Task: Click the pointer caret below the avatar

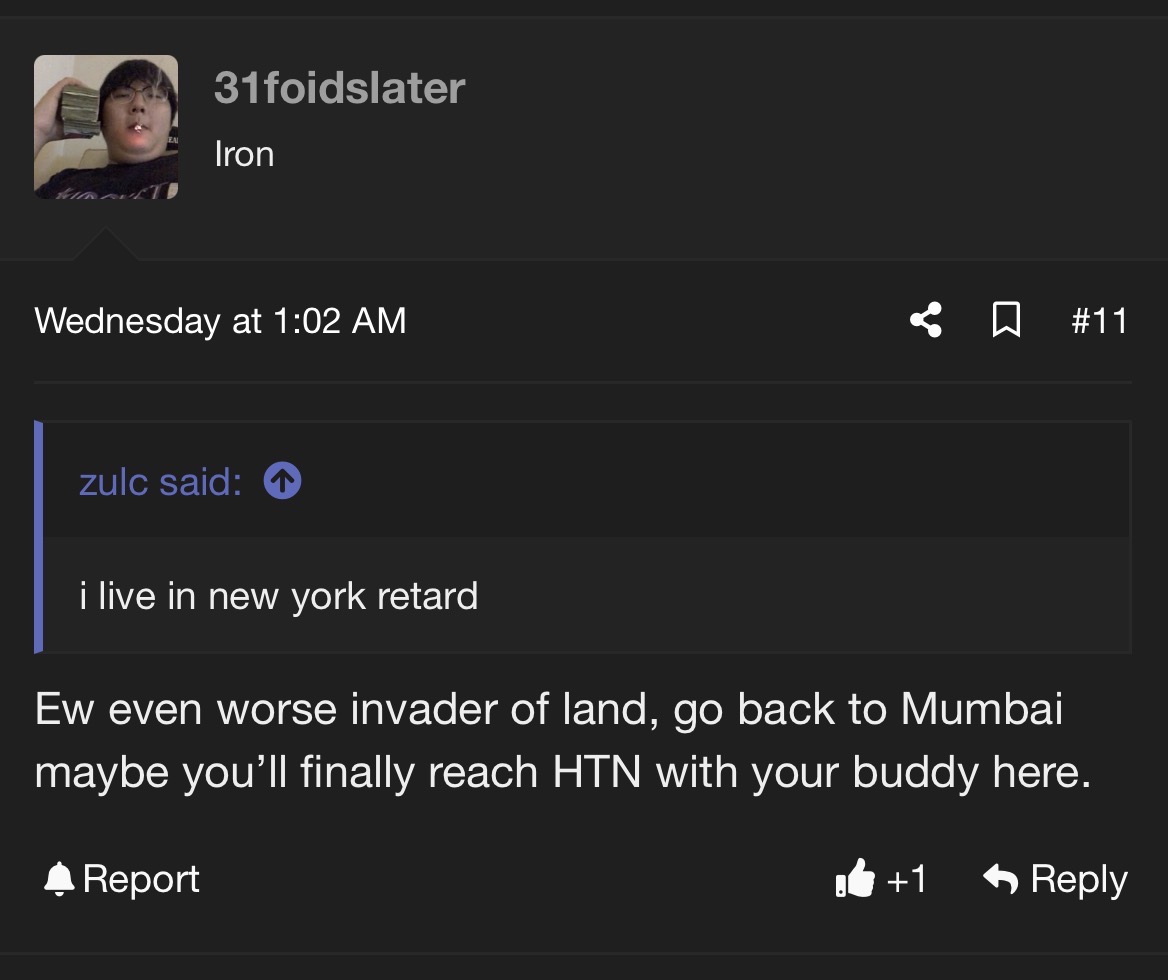Action: [105, 243]
